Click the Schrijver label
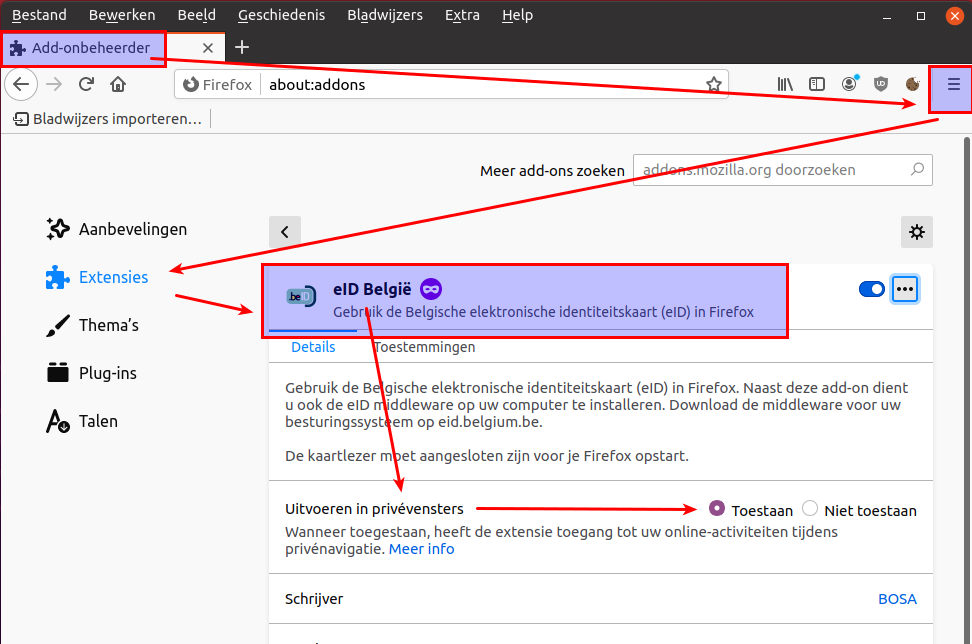Viewport: 972px width, 644px height. click(x=314, y=599)
